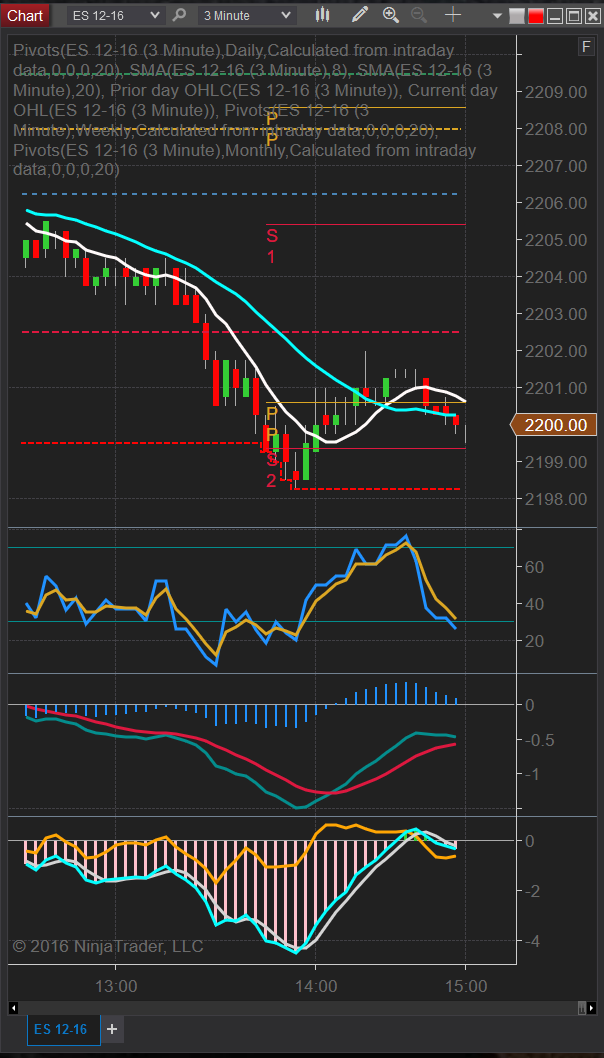Click the -4 label on bottom panel
This screenshot has height=1058, width=604.
click(530, 940)
